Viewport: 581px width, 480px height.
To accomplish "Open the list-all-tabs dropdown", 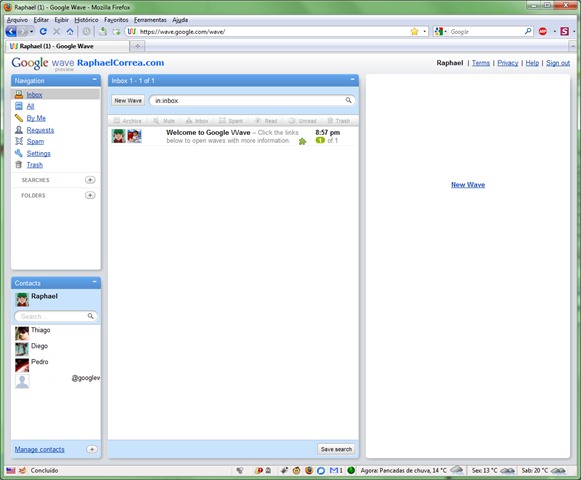I will pyautogui.click(x=572, y=46).
